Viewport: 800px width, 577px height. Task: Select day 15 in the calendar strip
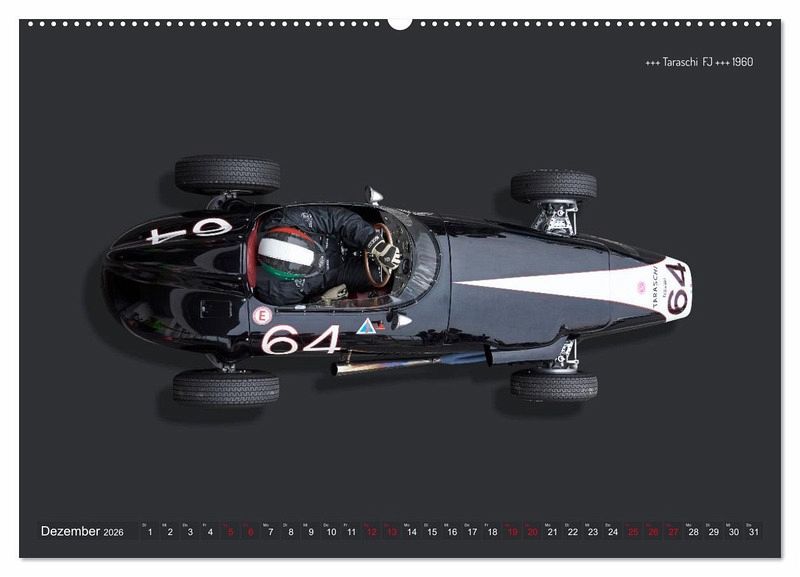[x=431, y=532]
